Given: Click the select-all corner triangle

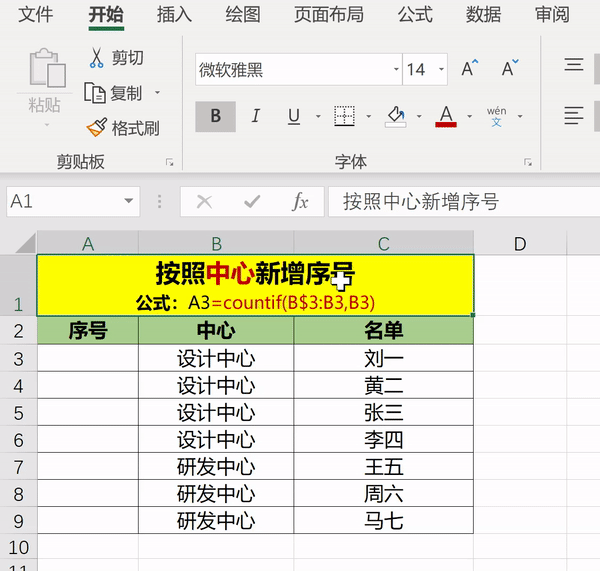Looking at the screenshot, I should coord(26,243).
